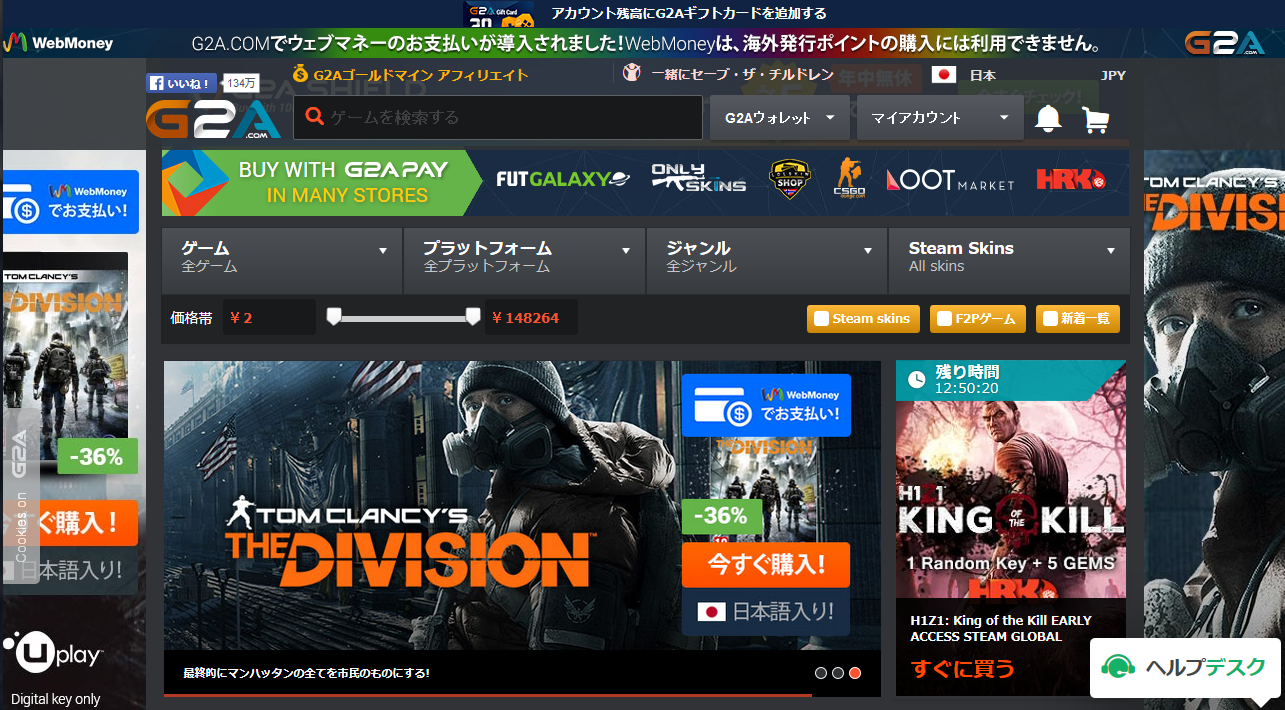Click the minimum price ¥2 field
This screenshot has width=1285, height=710.
(x=269, y=318)
